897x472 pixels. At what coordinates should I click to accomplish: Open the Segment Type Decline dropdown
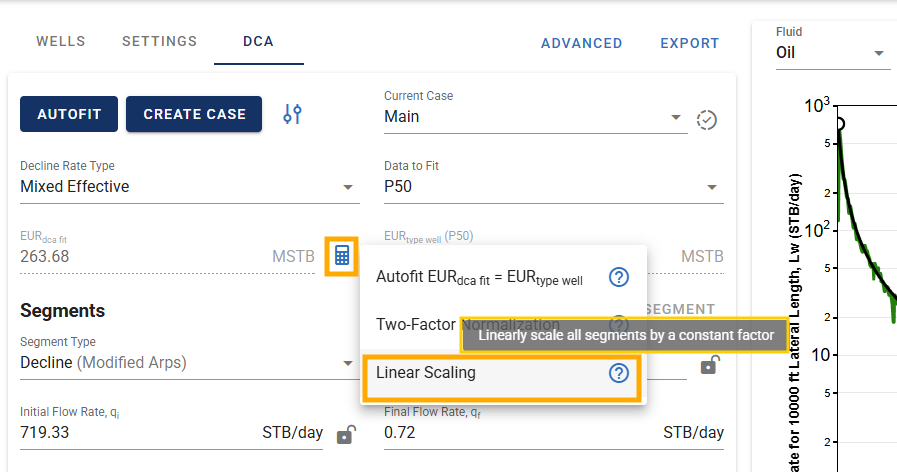tap(186, 363)
